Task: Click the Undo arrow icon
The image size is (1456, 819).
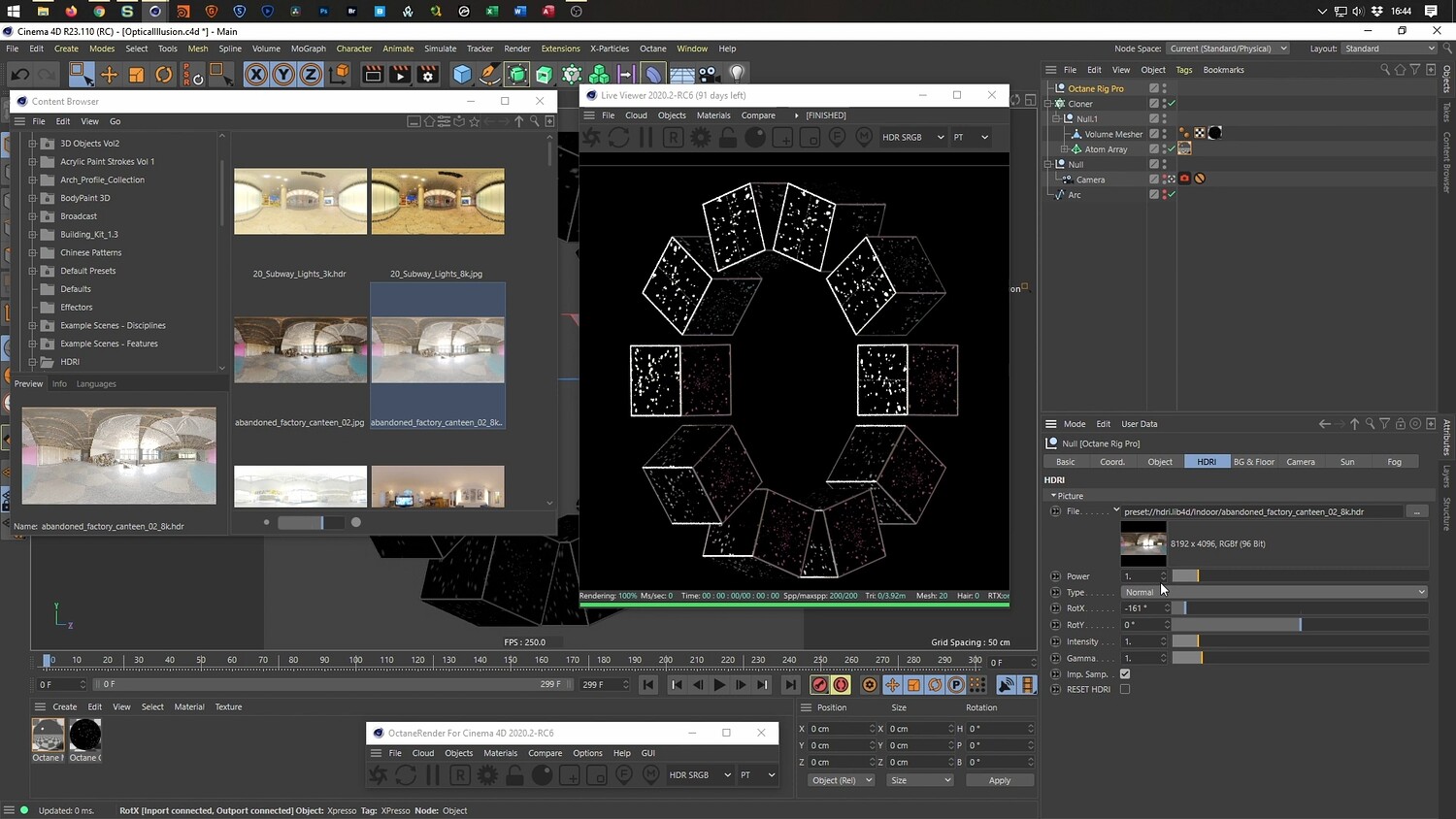Action: tap(19, 75)
